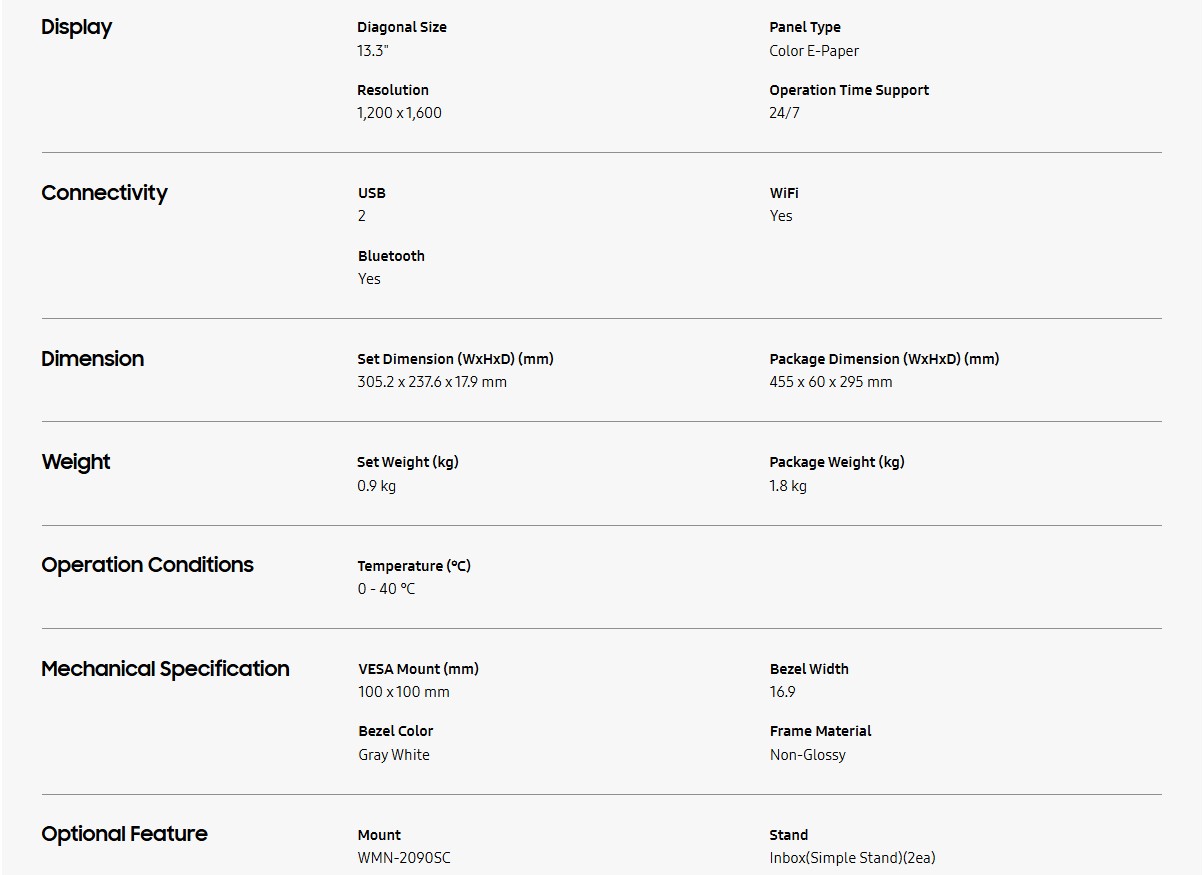The height and width of the screenshot is (875, 1203).
Task: Select the Bezel Color value Gray White
Action: [x=394, y=755]
